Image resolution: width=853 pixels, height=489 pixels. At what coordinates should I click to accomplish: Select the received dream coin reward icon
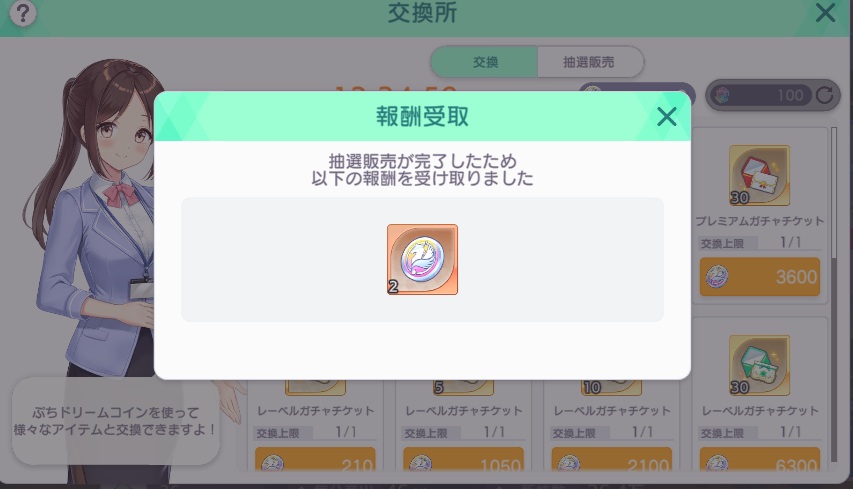click(422, 259)
